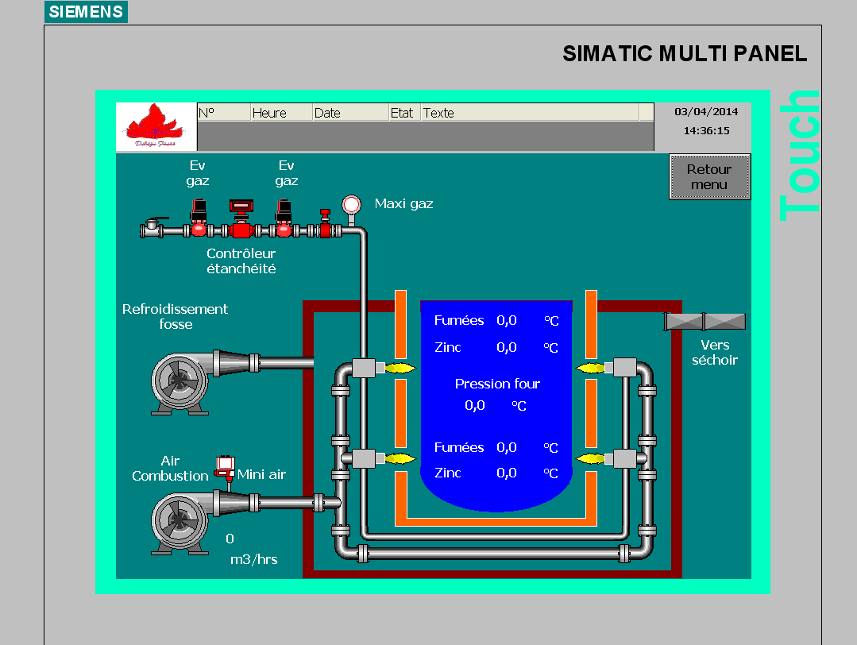The width and height of the screenshot is (857, 645).
Task: Click the lower Fumées temperature value 0,0
Action: point(507,447)
